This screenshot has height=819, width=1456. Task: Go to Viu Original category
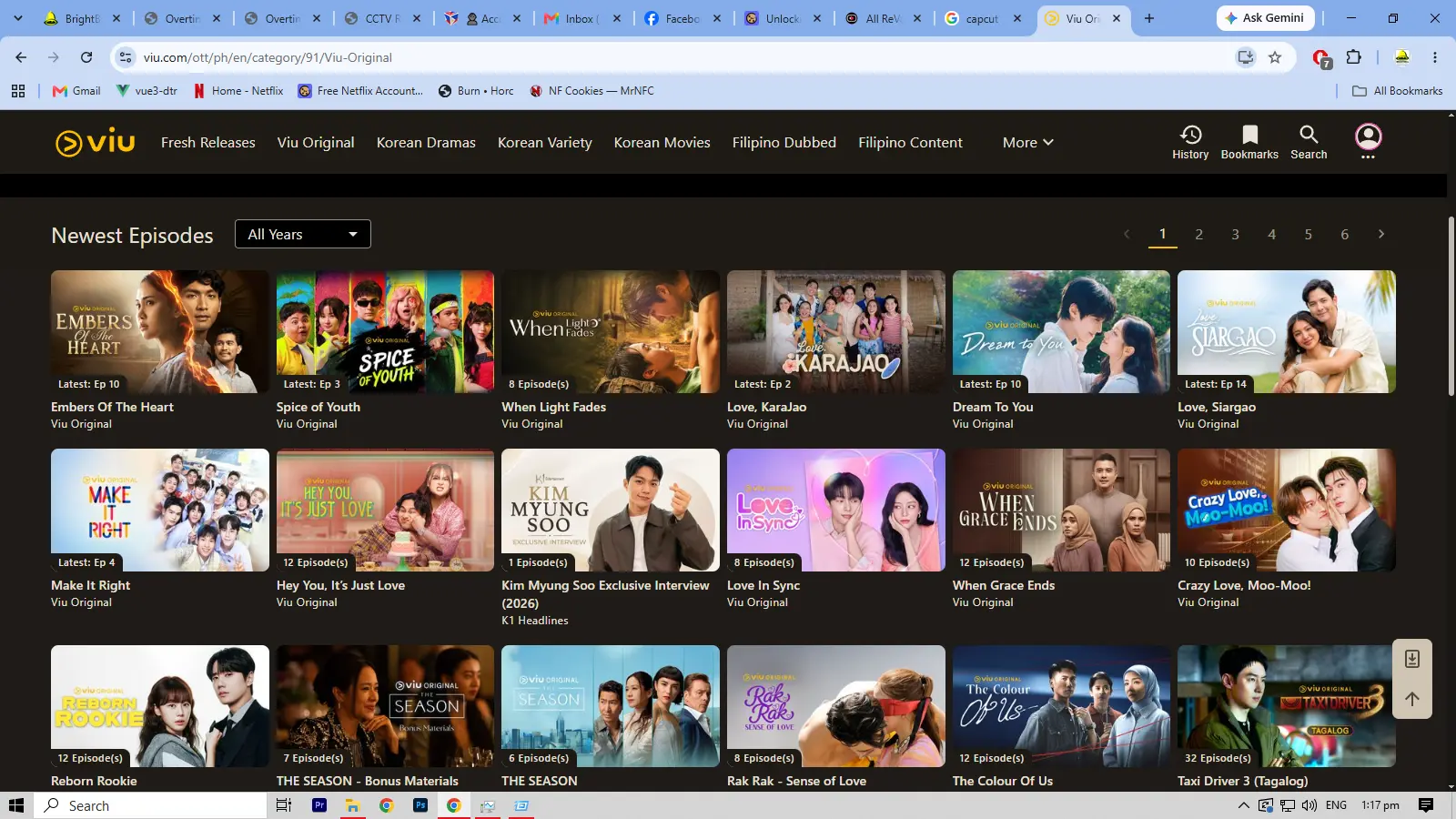(316, 143)
